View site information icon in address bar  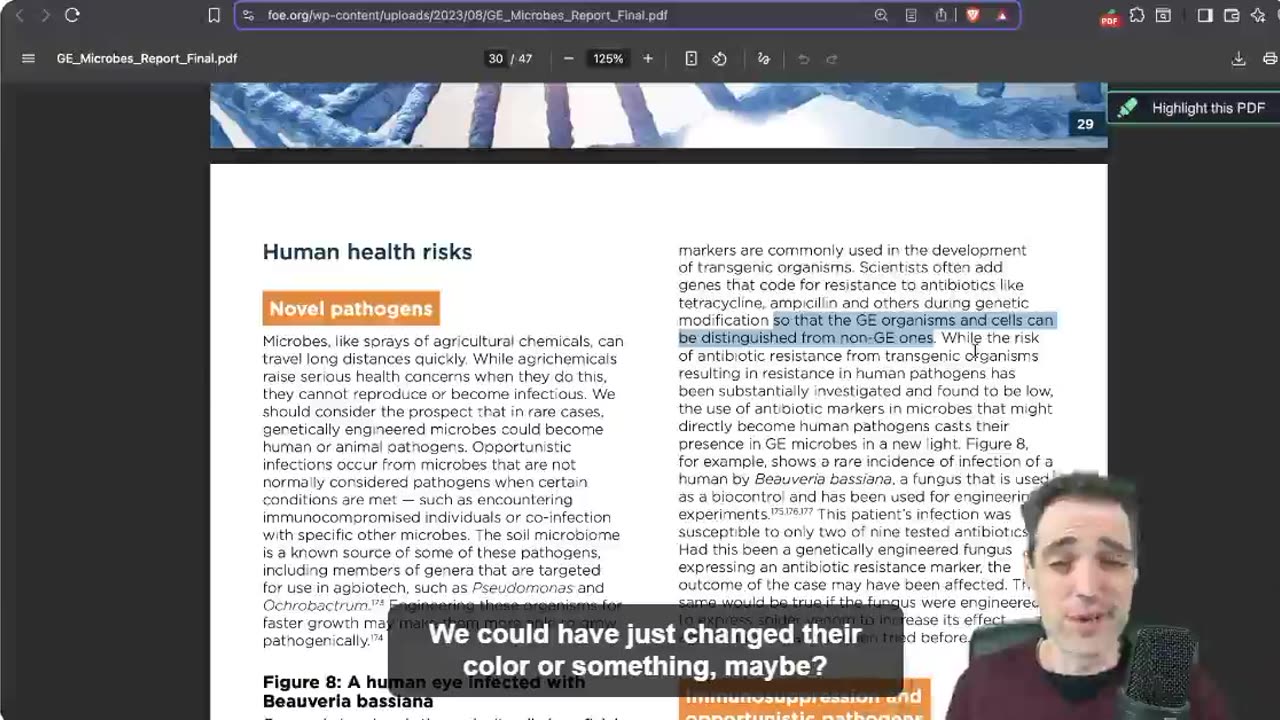[x=249, y=15]
